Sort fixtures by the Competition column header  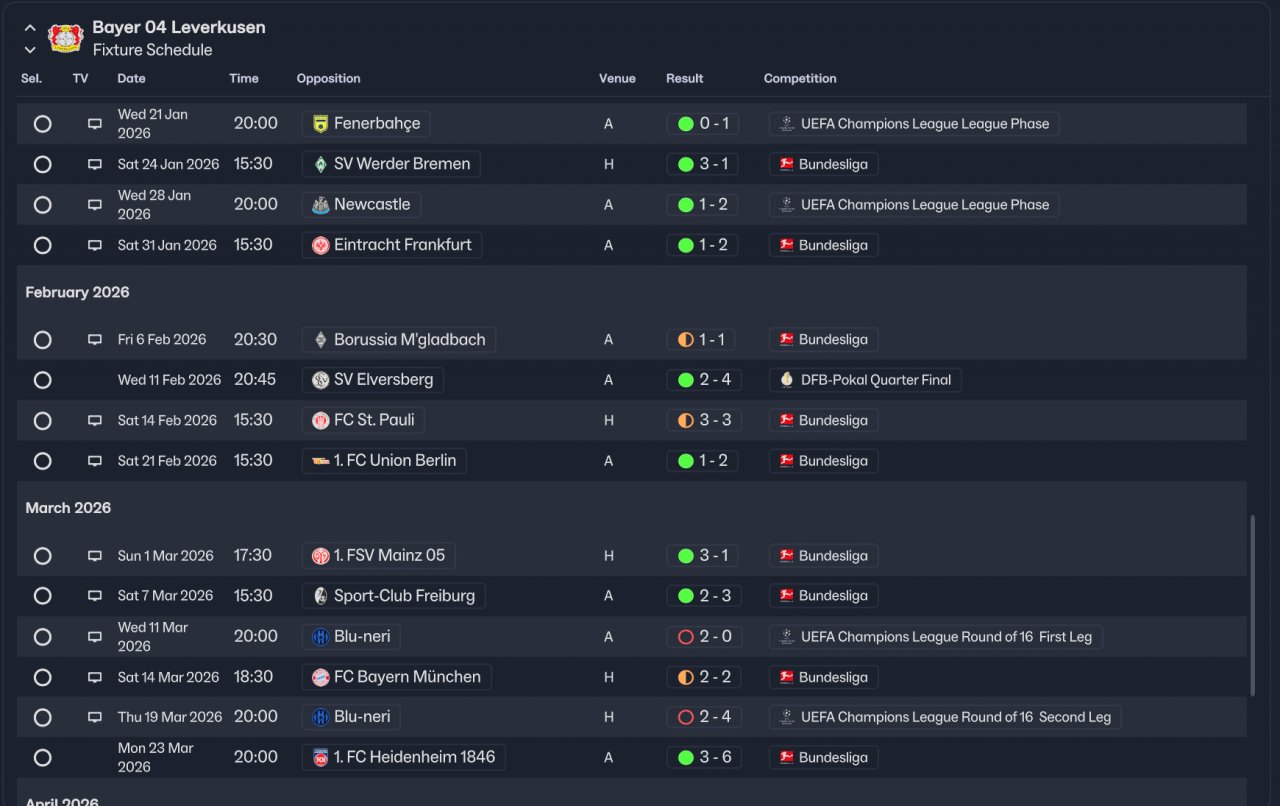pyautogui.click(x=800, y=78)
